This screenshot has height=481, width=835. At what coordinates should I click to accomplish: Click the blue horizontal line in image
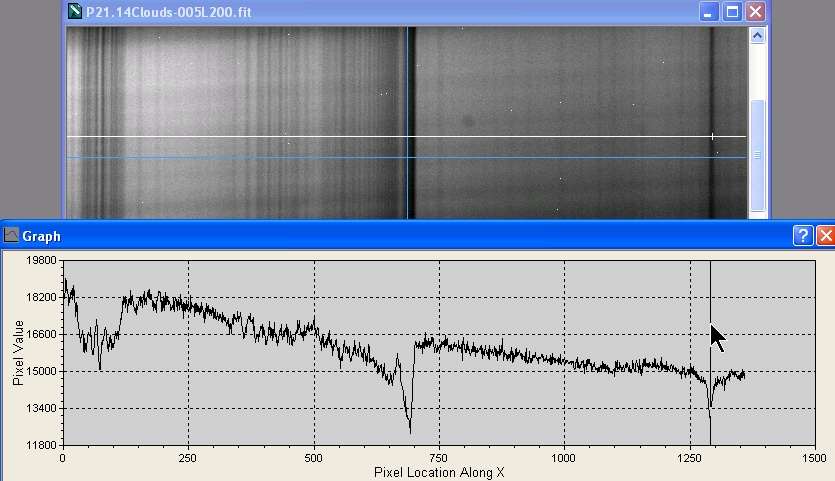point(300,157)
